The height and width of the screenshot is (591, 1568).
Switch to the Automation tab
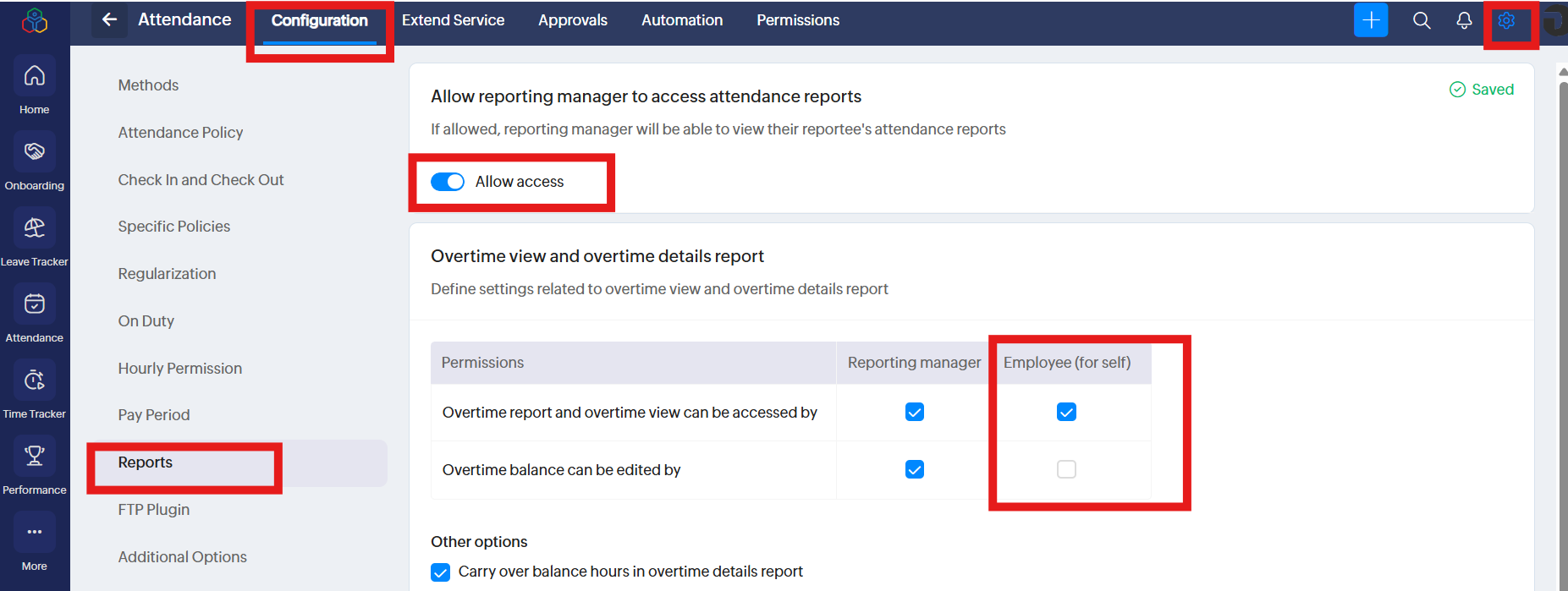(x=681, y=20)
